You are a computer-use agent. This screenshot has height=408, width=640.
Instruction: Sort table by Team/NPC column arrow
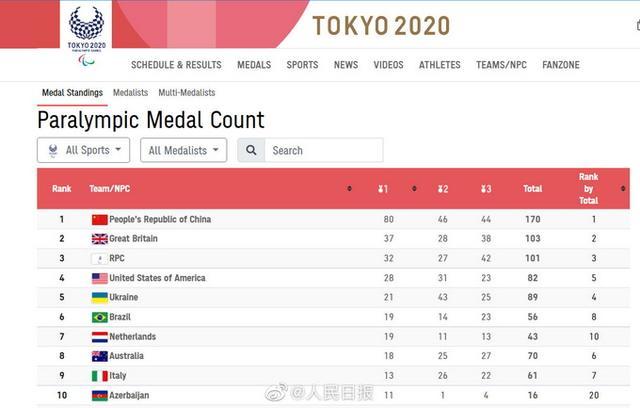point(349,188)
